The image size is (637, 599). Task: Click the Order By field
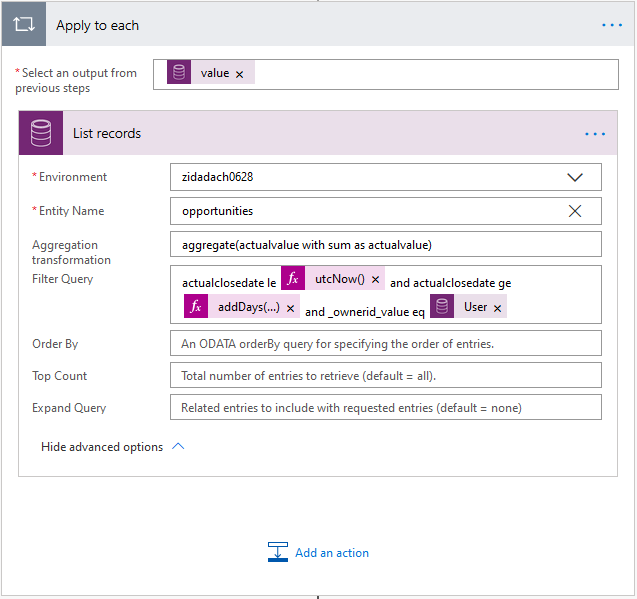point(386,343)
